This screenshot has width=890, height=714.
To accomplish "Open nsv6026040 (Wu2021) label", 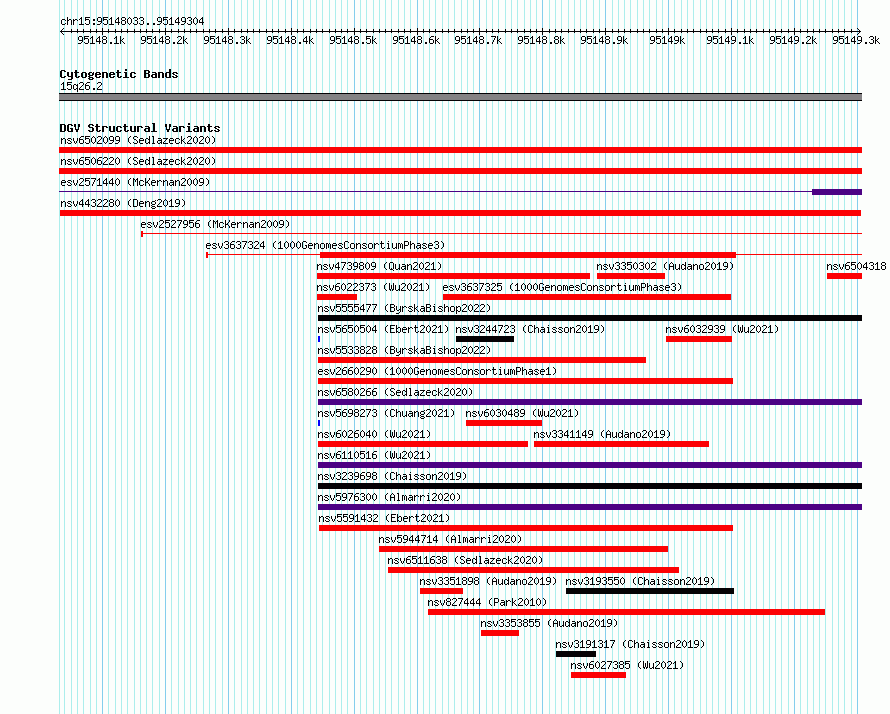I will coord(374,434).
